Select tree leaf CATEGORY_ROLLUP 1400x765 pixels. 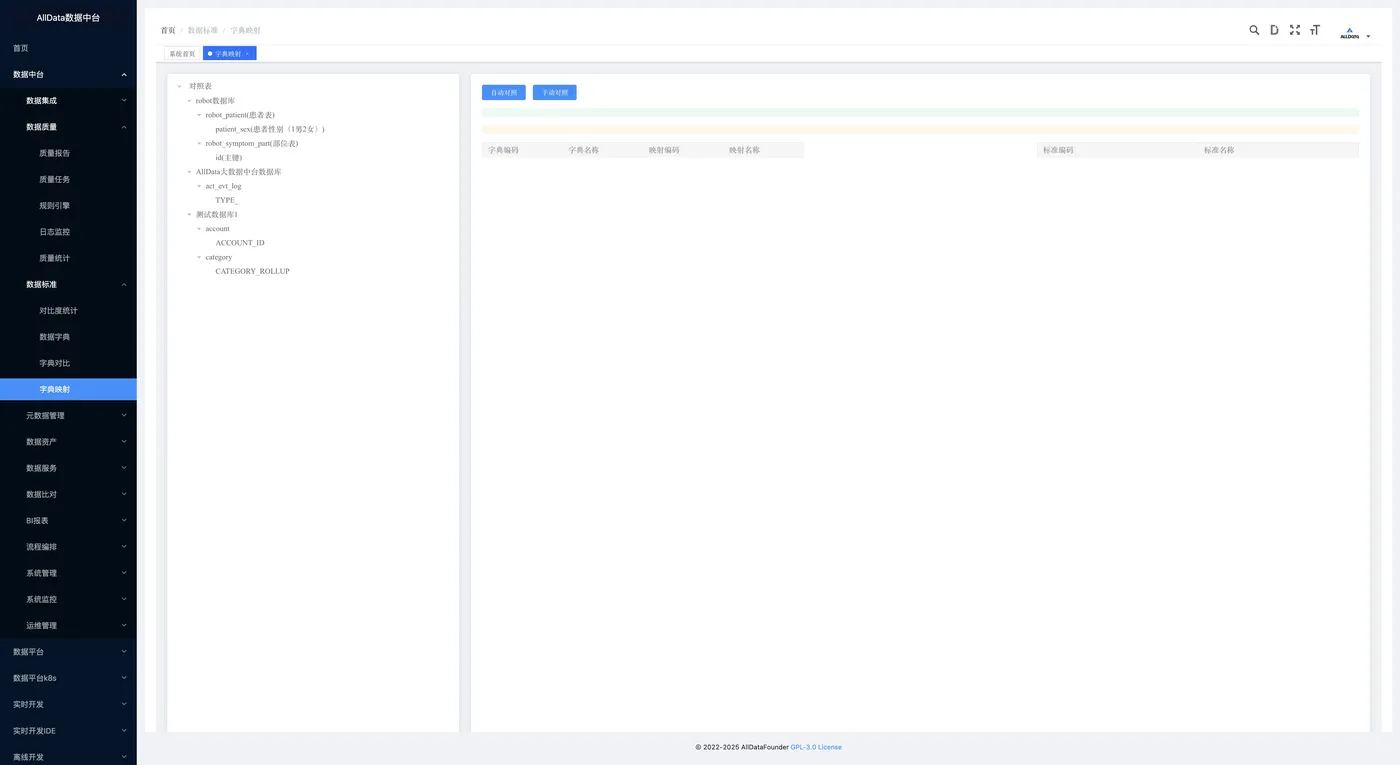coord(252,271)
